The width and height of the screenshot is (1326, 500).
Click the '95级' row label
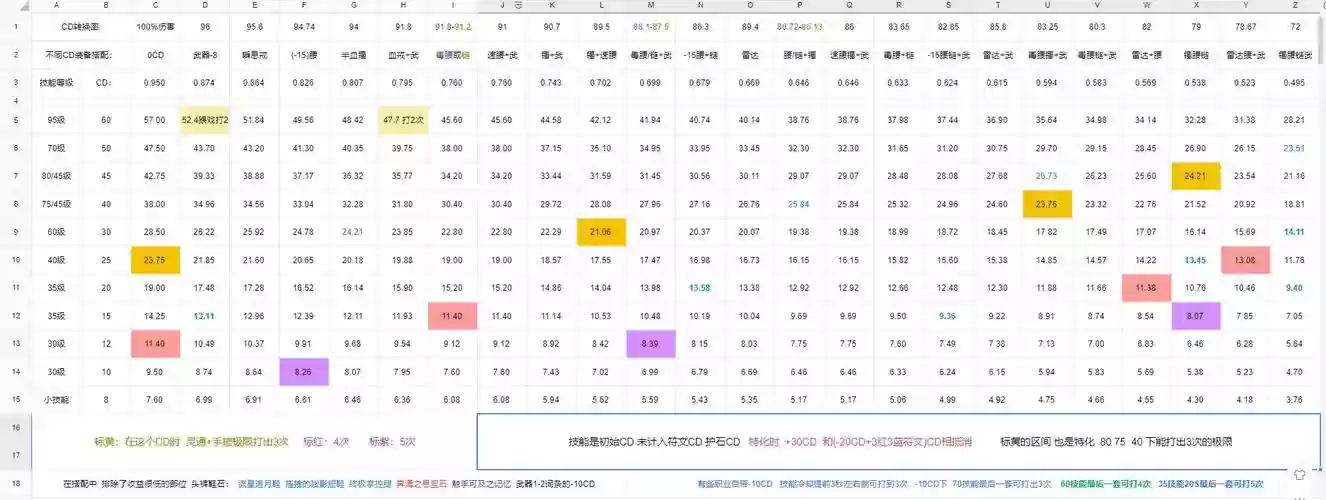coord(56,120)
